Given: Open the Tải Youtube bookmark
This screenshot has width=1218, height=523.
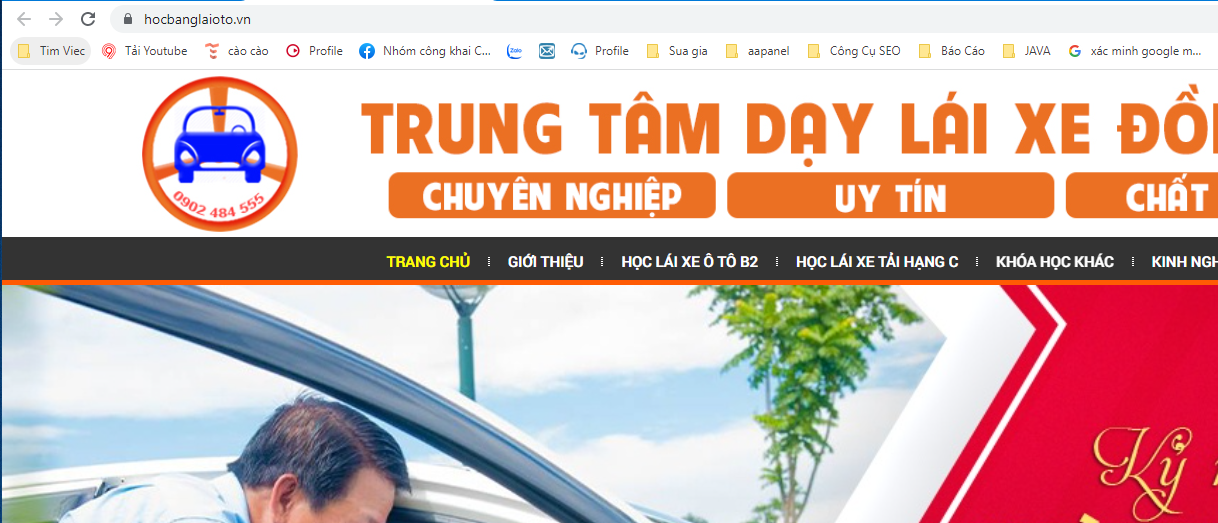Looking at the screenshot, I should pyautogui.click(x=144, y=51).
